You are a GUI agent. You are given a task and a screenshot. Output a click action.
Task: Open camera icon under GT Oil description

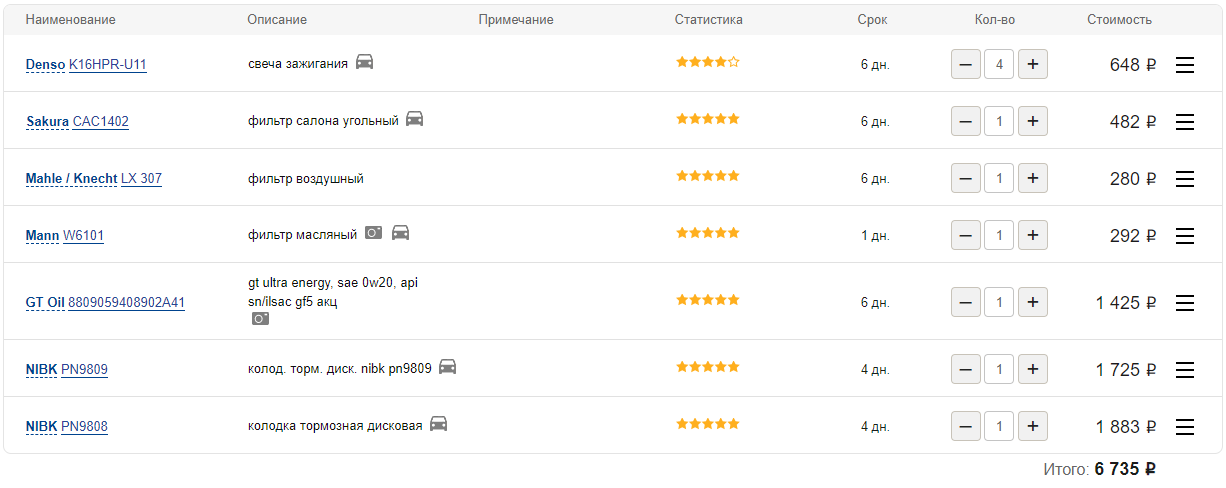coord(260,318)
